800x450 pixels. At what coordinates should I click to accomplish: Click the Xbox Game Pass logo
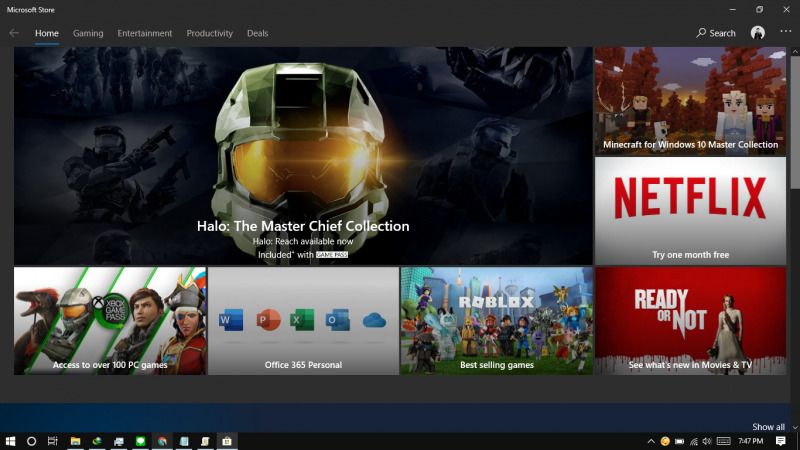112,309
